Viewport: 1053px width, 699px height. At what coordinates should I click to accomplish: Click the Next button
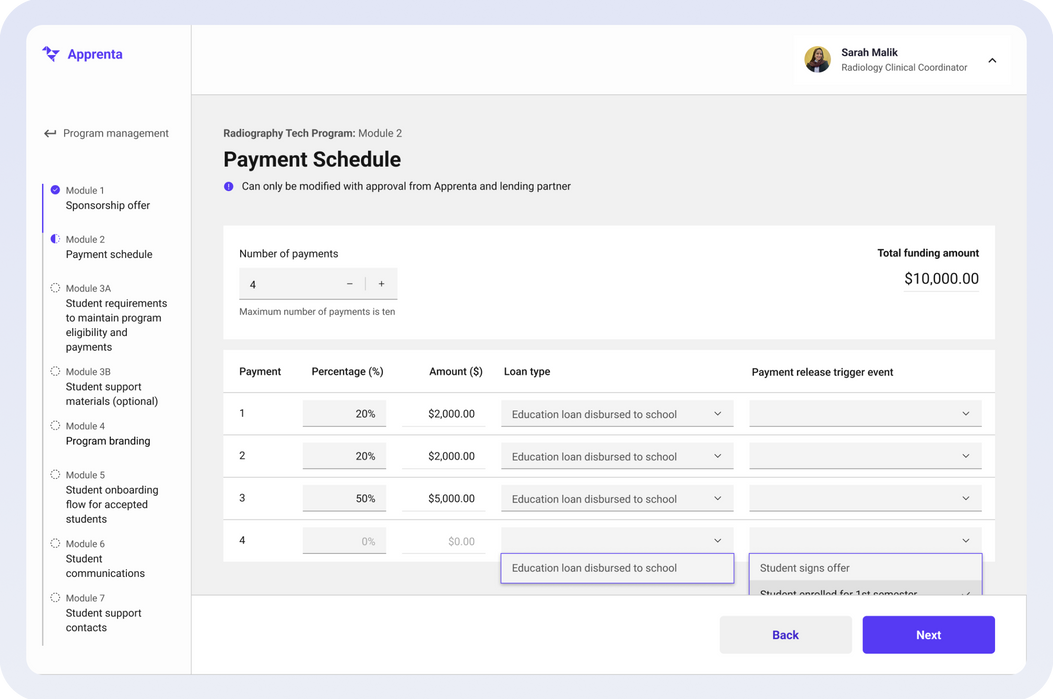point(928,635)
